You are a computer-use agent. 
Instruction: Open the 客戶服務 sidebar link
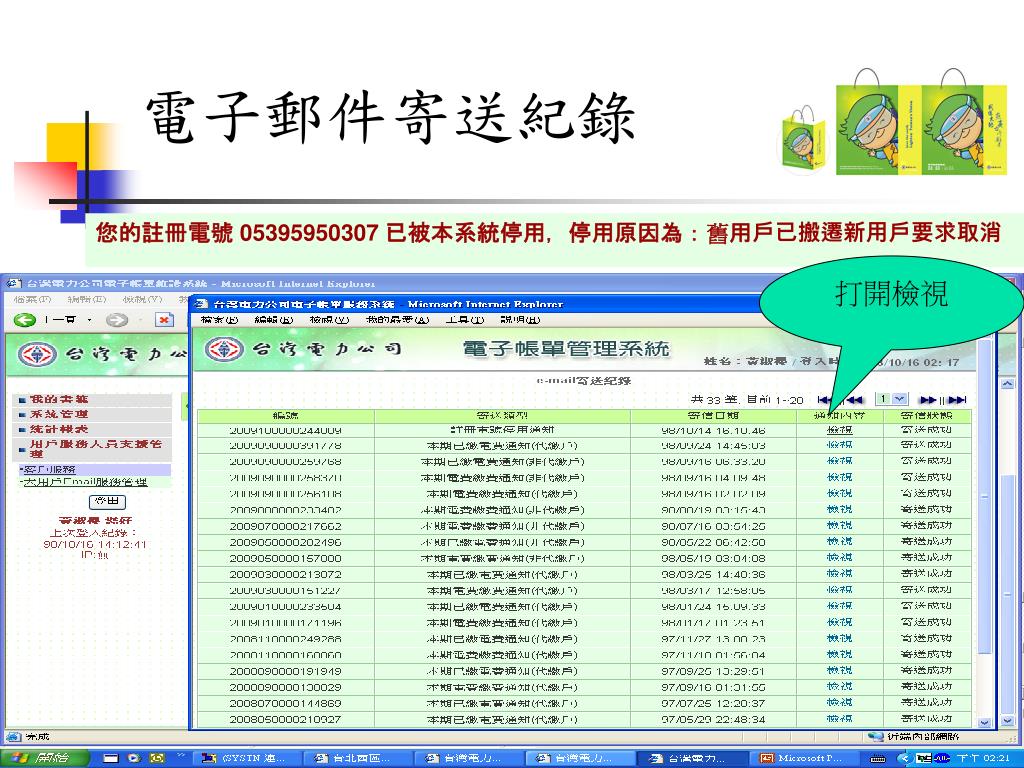(49, 470)
